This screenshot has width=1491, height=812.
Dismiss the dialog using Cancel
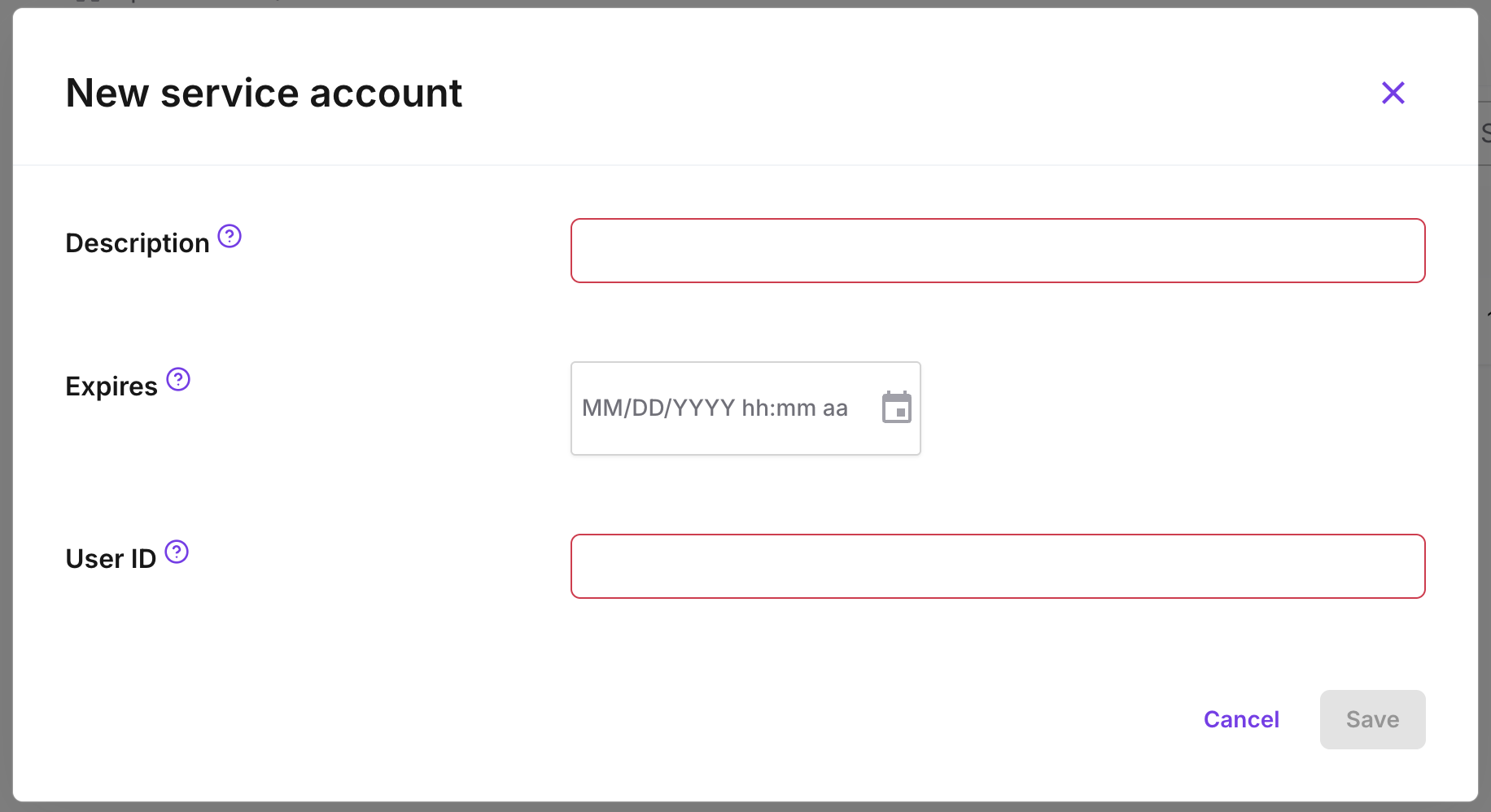[1241, 719]
